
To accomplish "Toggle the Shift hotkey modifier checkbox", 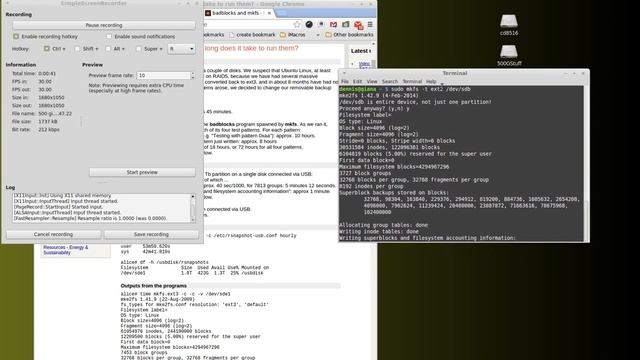I will (x=77, y=49).
